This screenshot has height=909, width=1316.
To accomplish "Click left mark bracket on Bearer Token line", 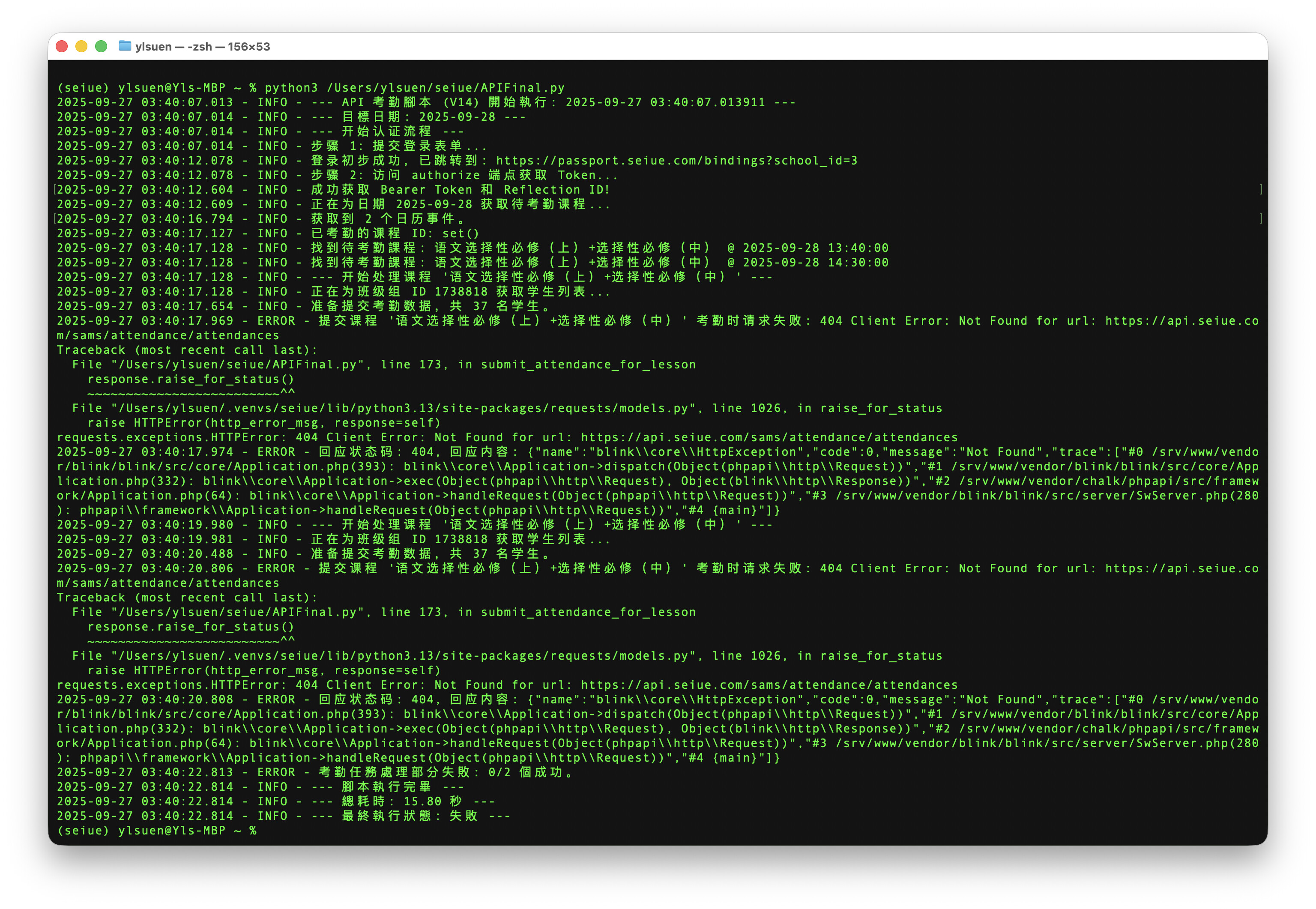I will 55,190.
